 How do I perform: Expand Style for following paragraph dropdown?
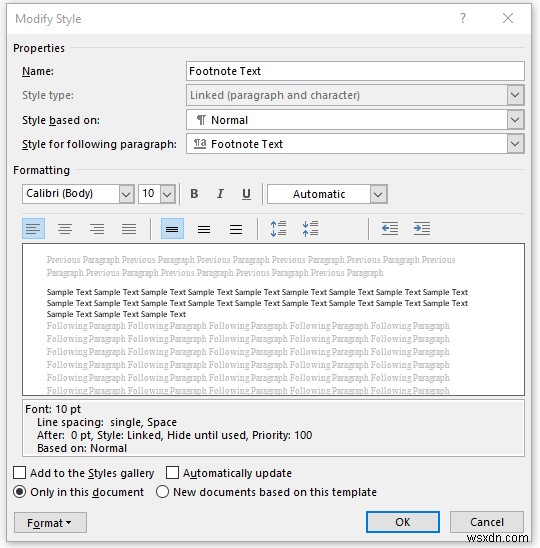pos(515,144)
